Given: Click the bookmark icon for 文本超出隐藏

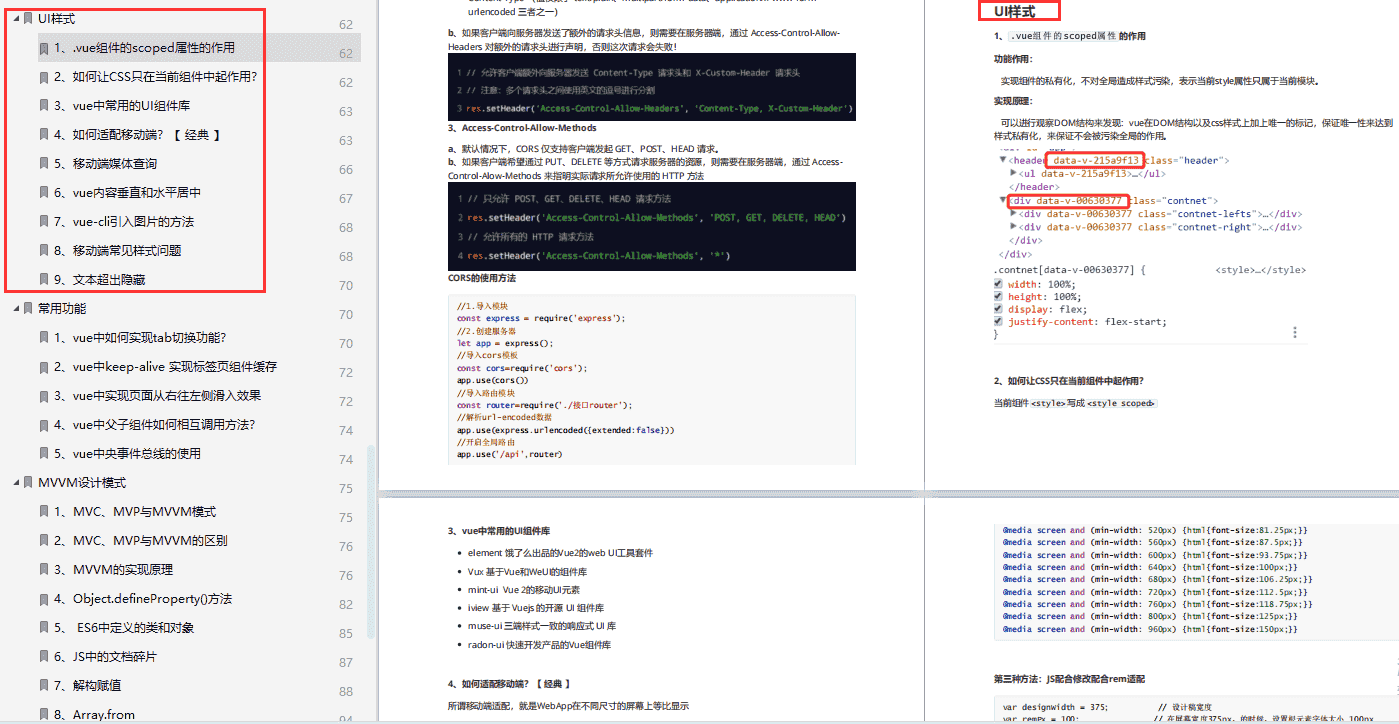Looking at the screenshot, I should [44, 280].
